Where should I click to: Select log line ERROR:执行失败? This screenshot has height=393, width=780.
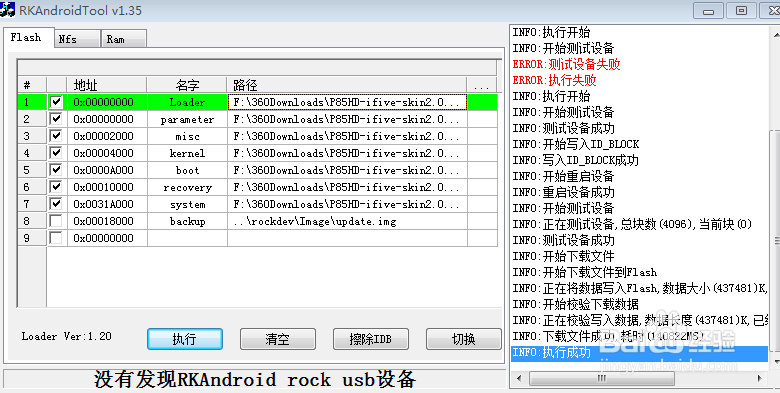click(x=554, y=80)
